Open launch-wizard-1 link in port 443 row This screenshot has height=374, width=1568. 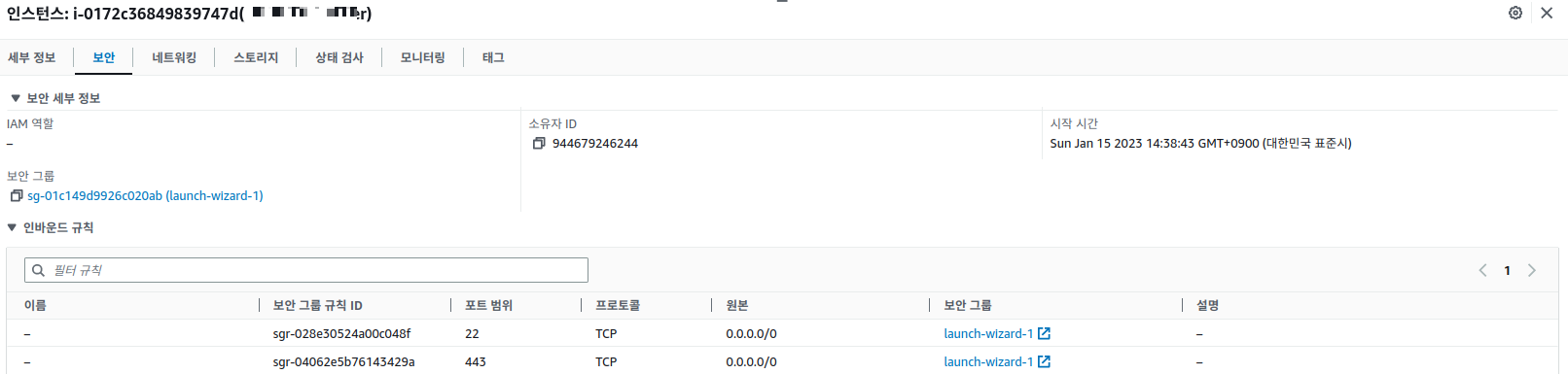[x=988, y=361]
